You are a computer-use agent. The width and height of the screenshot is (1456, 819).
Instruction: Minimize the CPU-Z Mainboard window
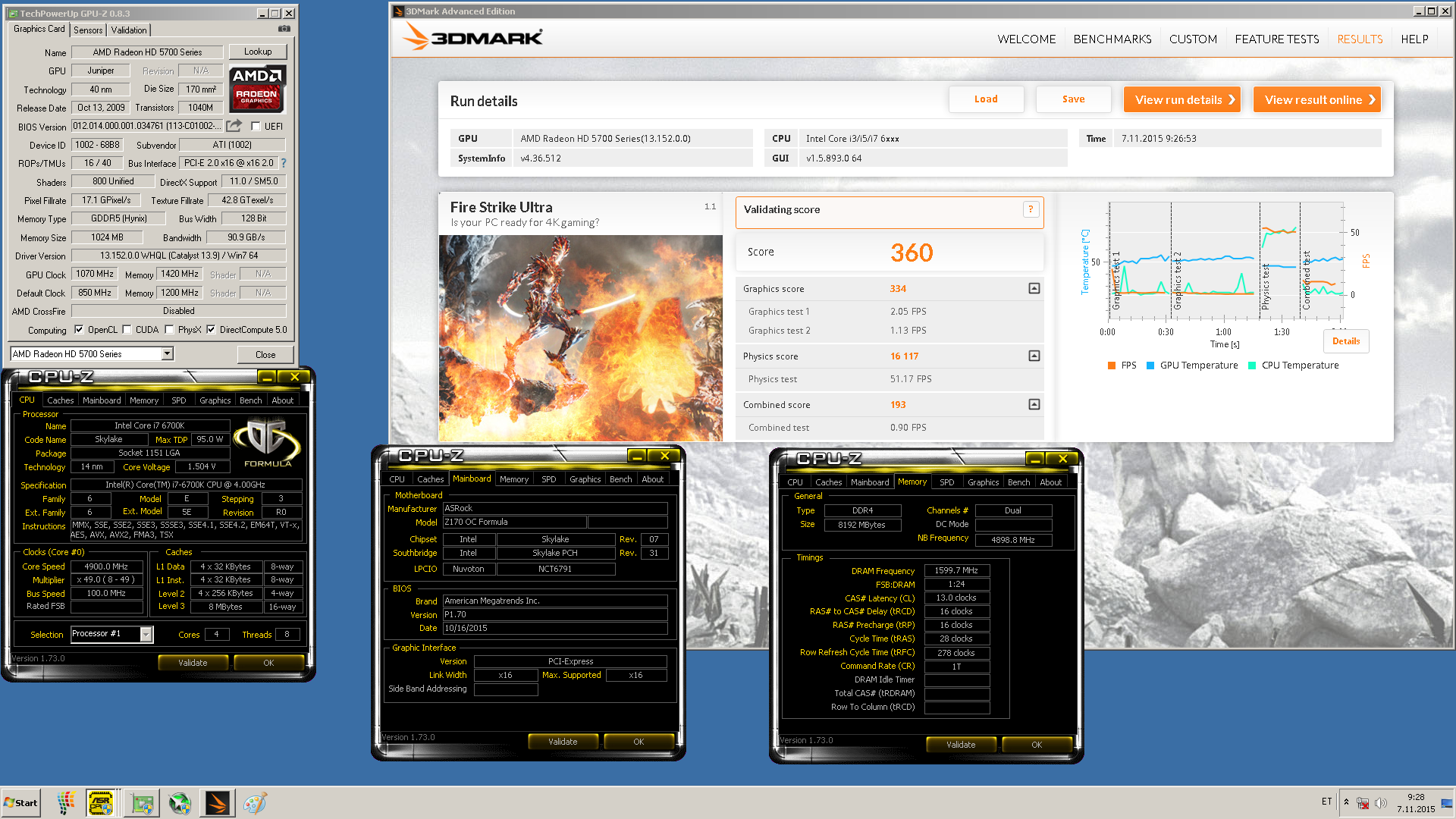point(636,456)
